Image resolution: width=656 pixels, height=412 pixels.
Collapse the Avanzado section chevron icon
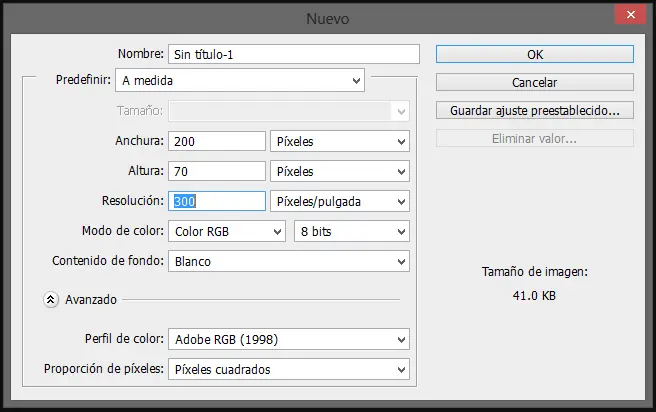(51, 298)
